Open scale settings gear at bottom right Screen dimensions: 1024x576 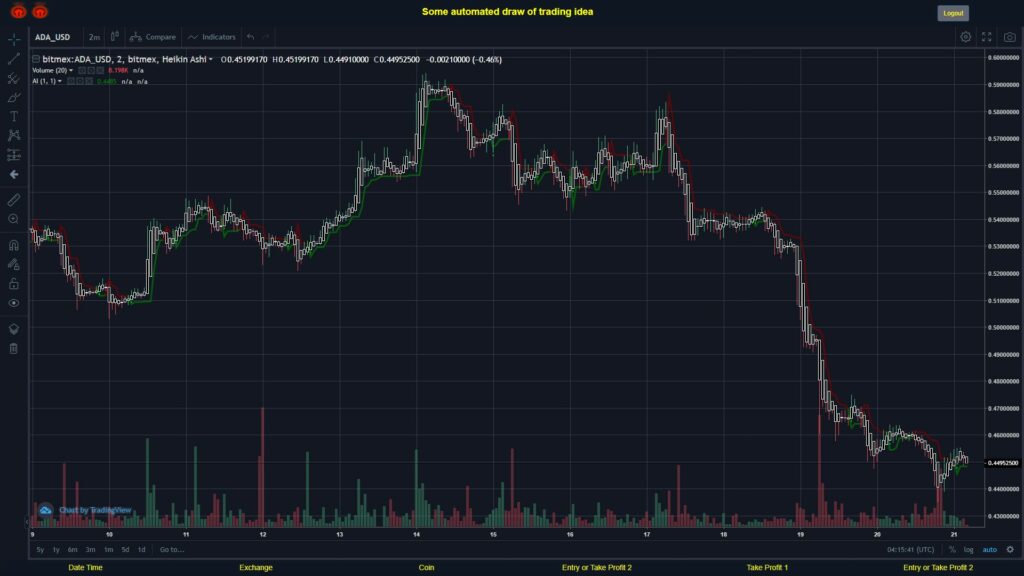pos(1010,550)
